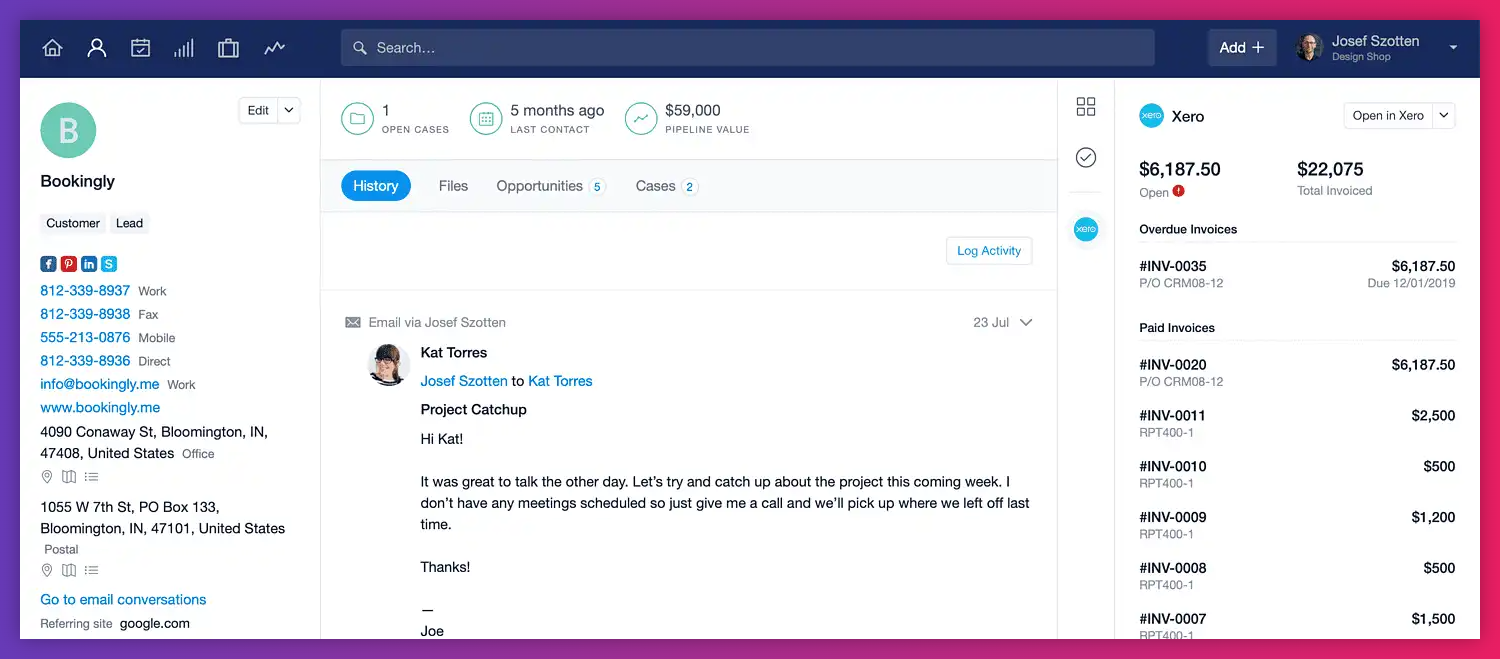Click the Xero logo in panel header

pos(1152,116)
